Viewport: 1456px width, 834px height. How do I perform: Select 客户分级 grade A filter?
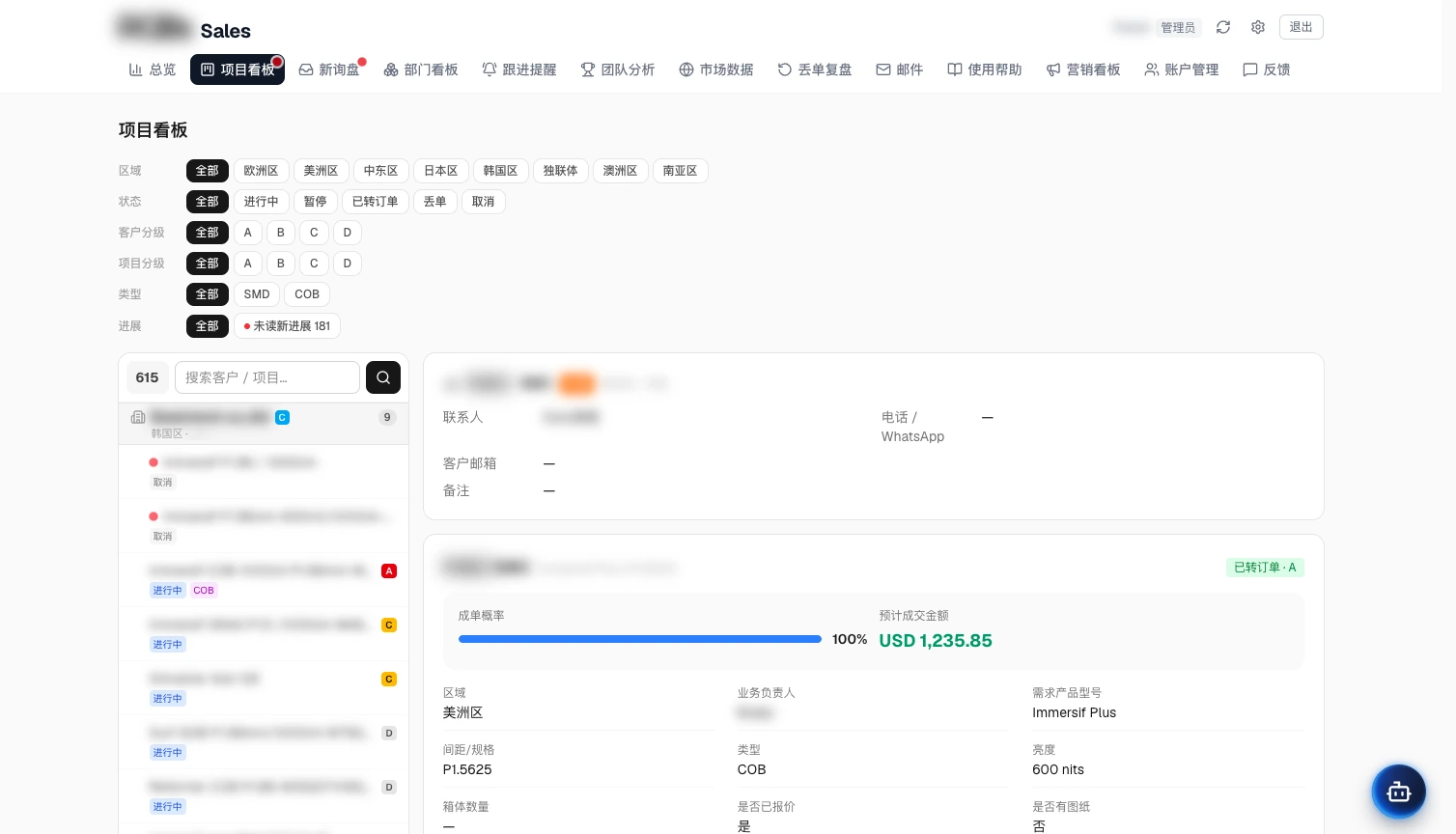[247, 233]
